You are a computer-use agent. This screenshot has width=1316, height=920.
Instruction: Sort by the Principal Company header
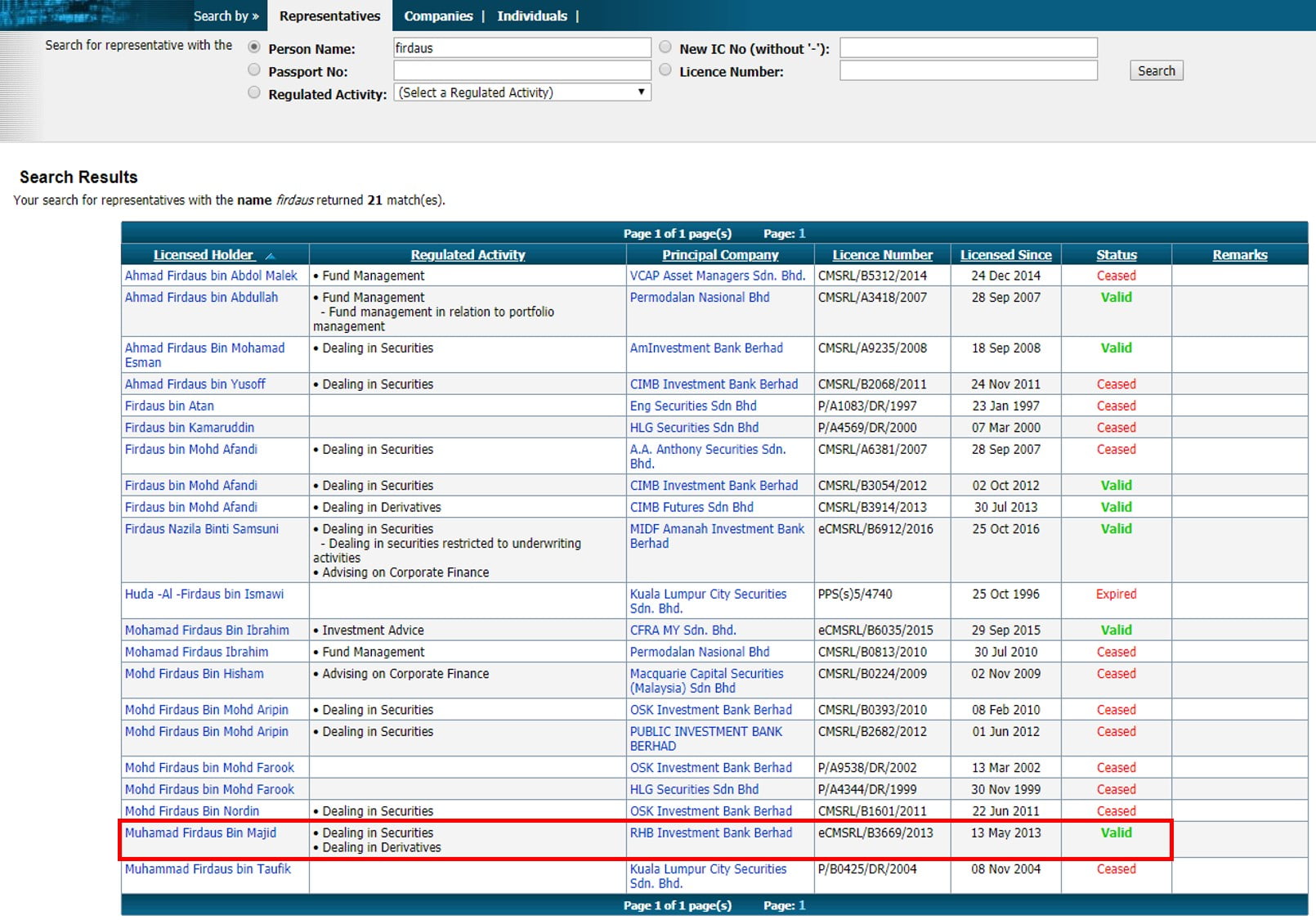coord(719,254)
